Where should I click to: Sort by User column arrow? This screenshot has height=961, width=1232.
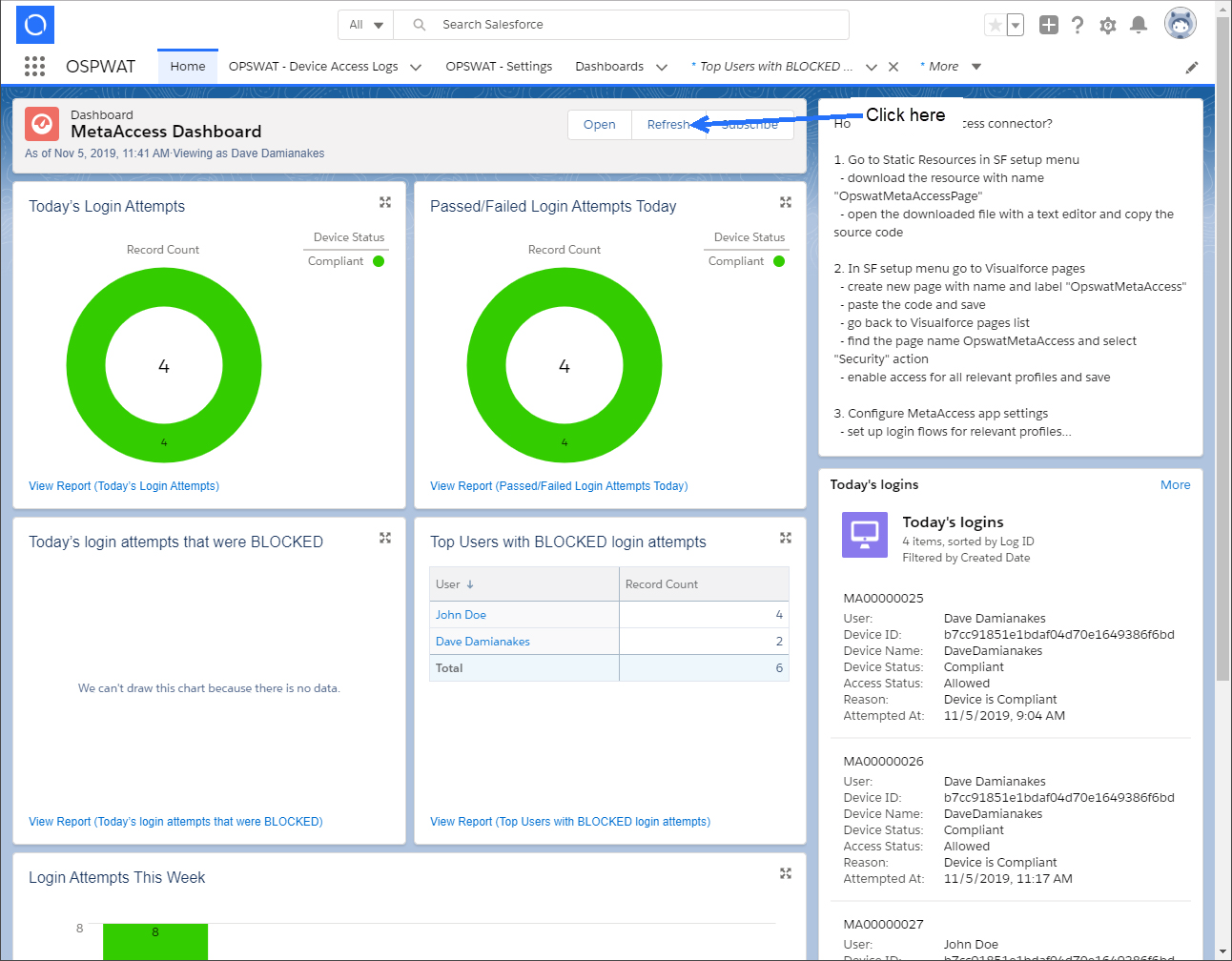470,584
